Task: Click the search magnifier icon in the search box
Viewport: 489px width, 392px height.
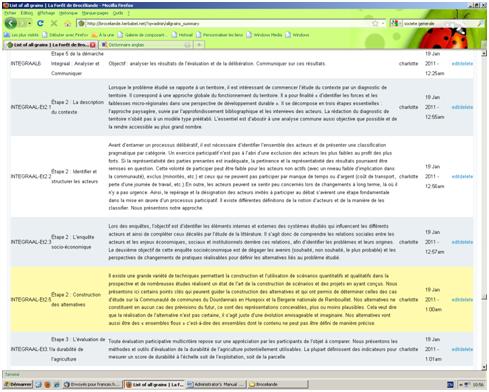Action: (x=480, y=24)
